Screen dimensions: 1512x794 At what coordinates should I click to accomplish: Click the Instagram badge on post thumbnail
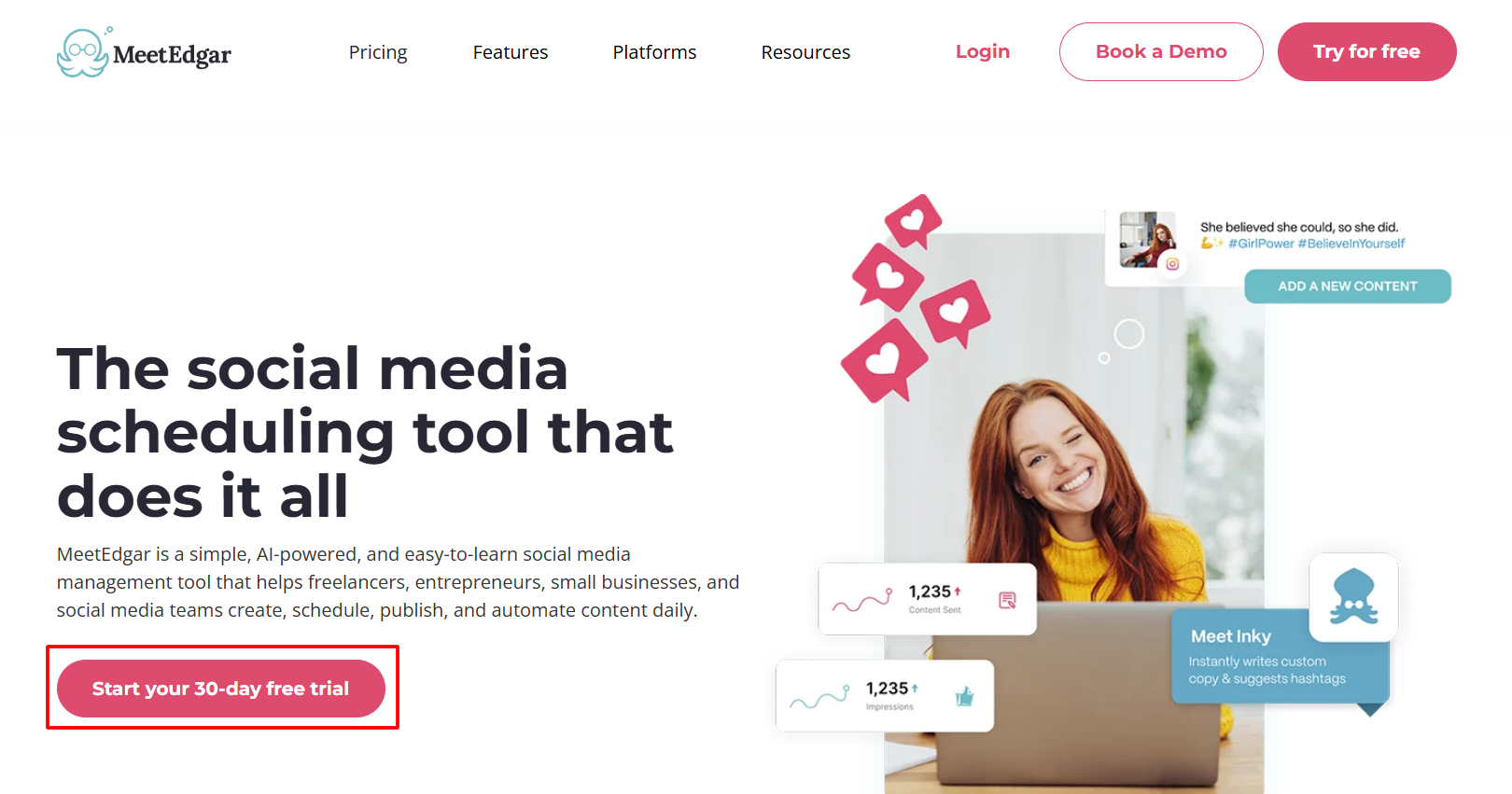(1172, 264)
